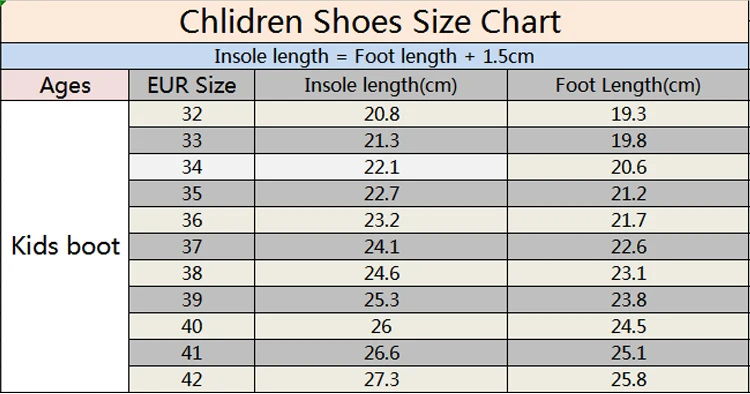Screen dimensions: 750x394
Task: Click the Insole length(cm) column header
Action: [381, 86]
